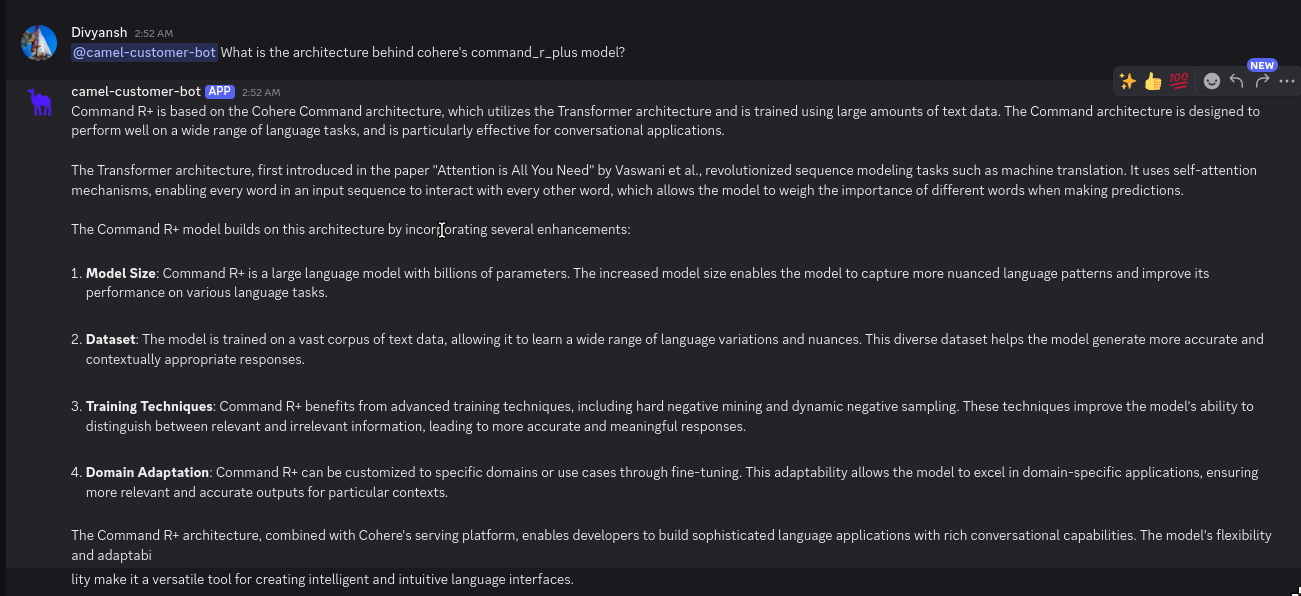Toggle the sparkles quick reaction on the message

coord(1128,81)
